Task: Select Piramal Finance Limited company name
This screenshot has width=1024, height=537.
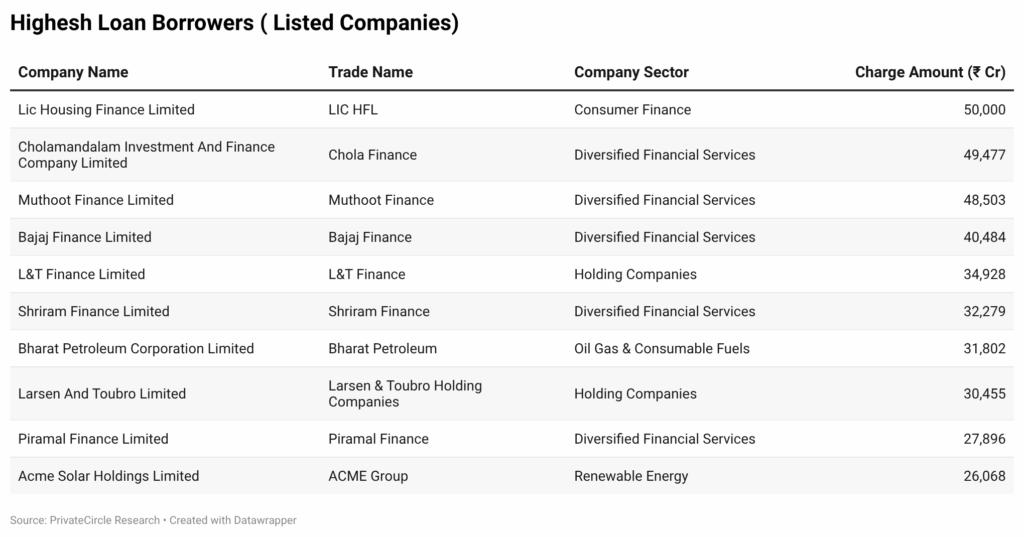Action: tap(93, 439)
